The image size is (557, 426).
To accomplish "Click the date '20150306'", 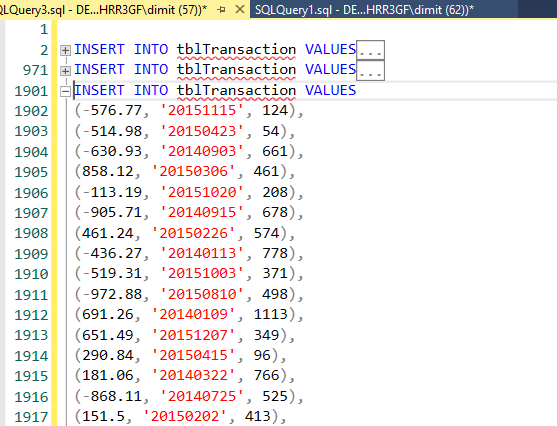I will 193,171.
